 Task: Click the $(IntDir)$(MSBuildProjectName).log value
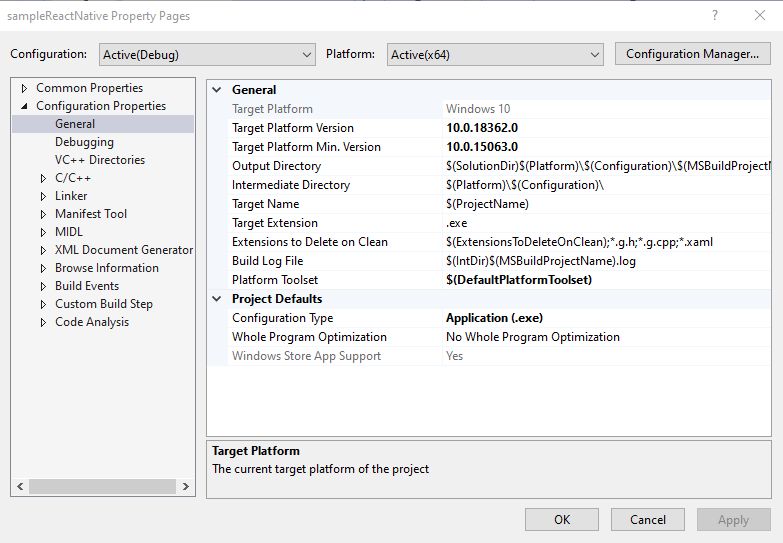[541, 261]
